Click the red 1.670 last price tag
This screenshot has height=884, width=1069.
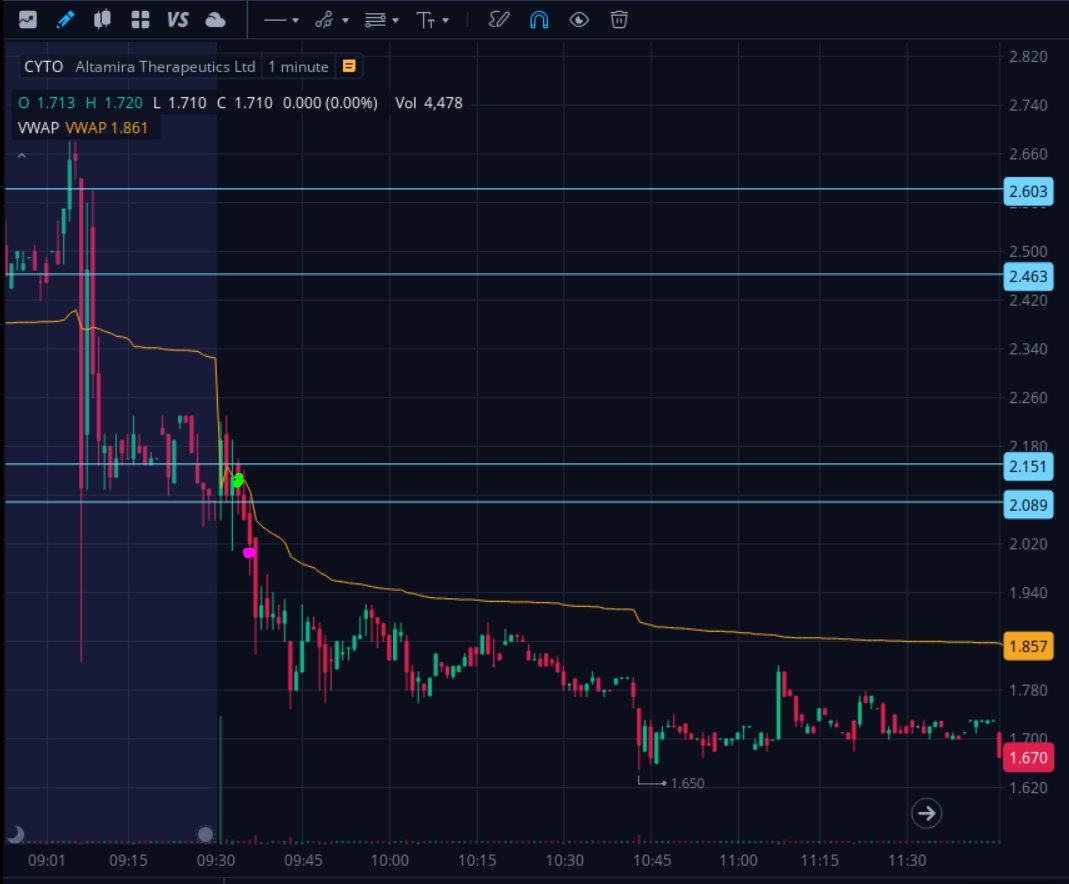[1028, 758]
